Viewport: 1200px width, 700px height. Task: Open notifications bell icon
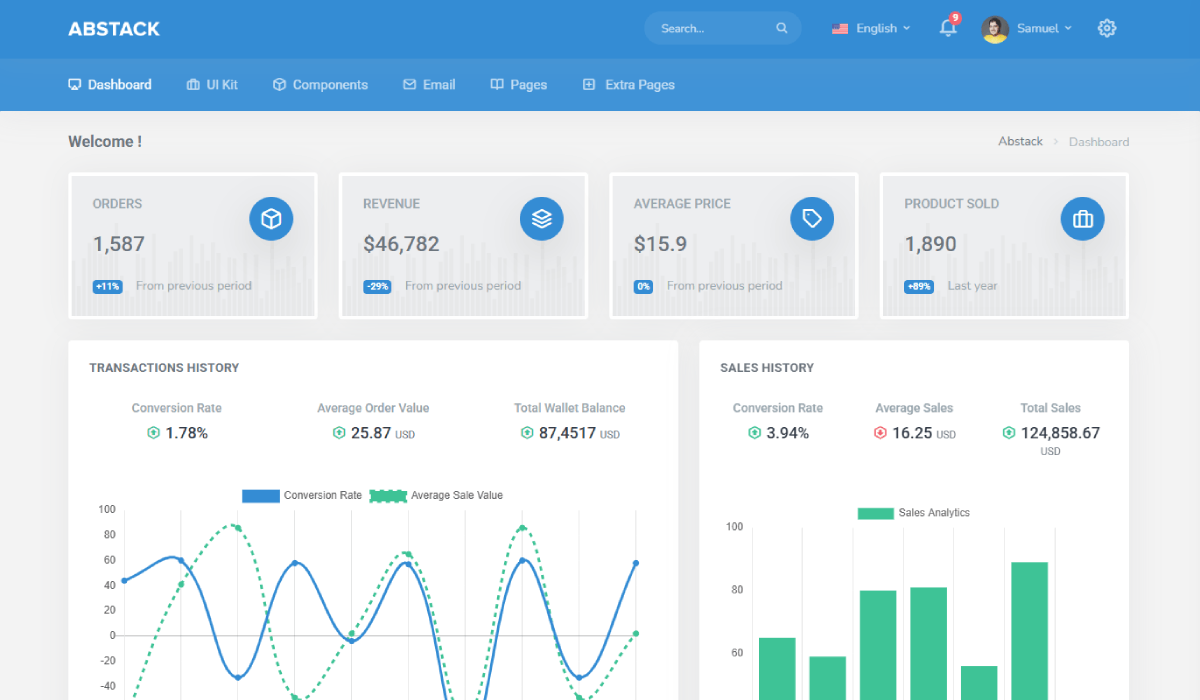click(x=948, y=28)
